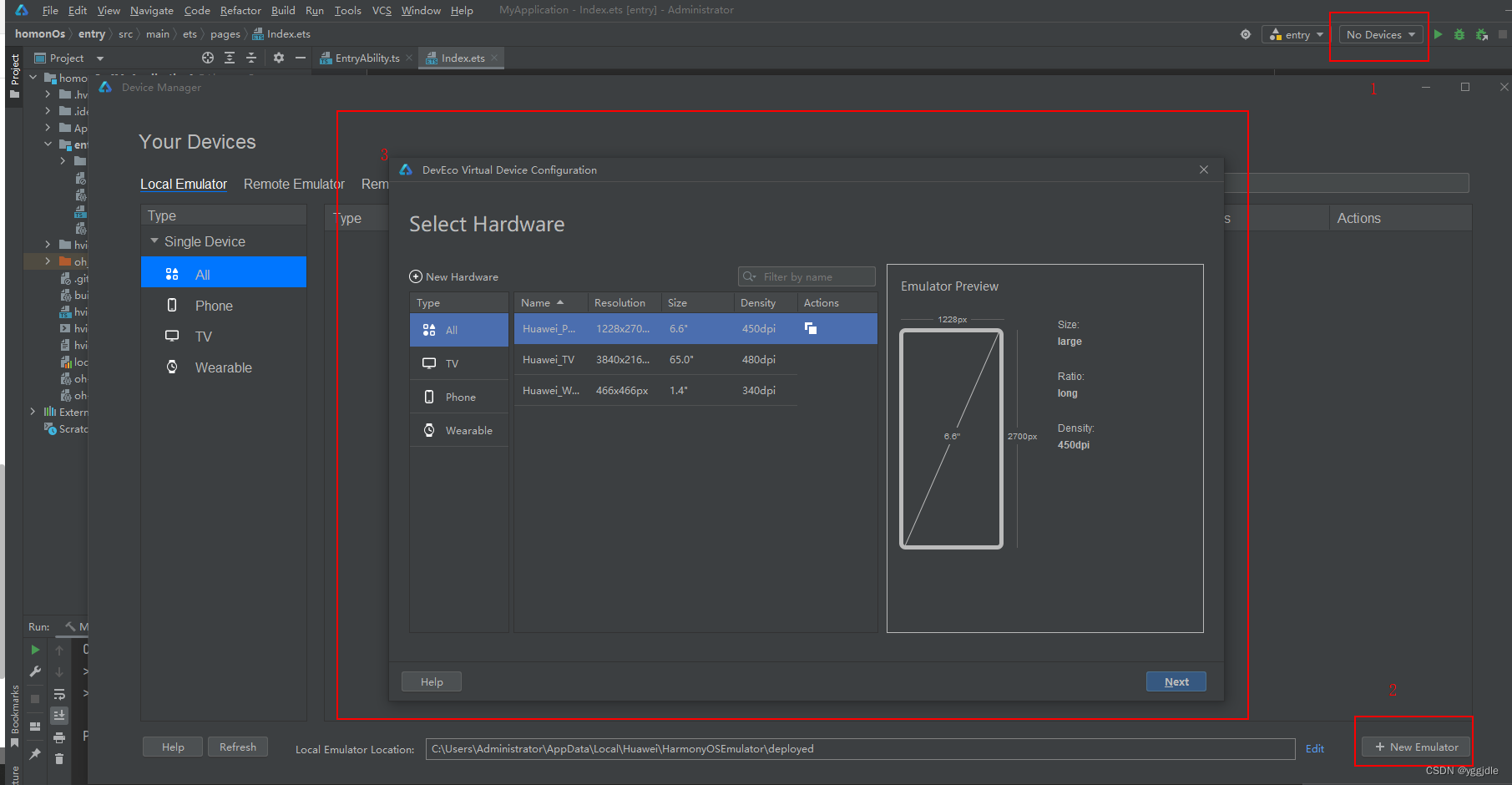The image size is (1512, 785).
Task: Select Wearable type in Select Hardware dialog
Action: pos(459,430)
